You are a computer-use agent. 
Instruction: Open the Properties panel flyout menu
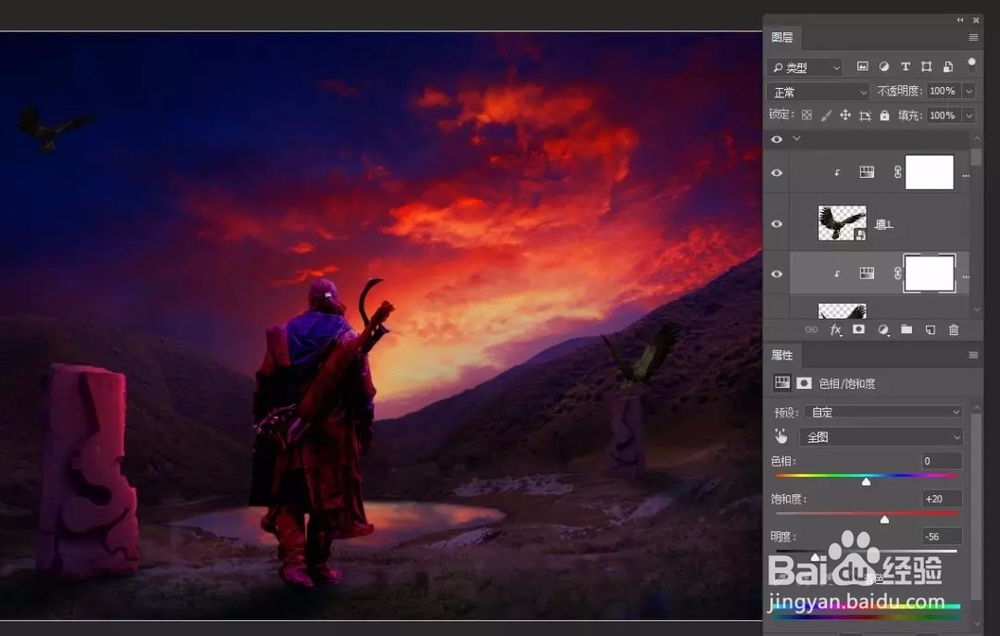click(x=973, y=355)
